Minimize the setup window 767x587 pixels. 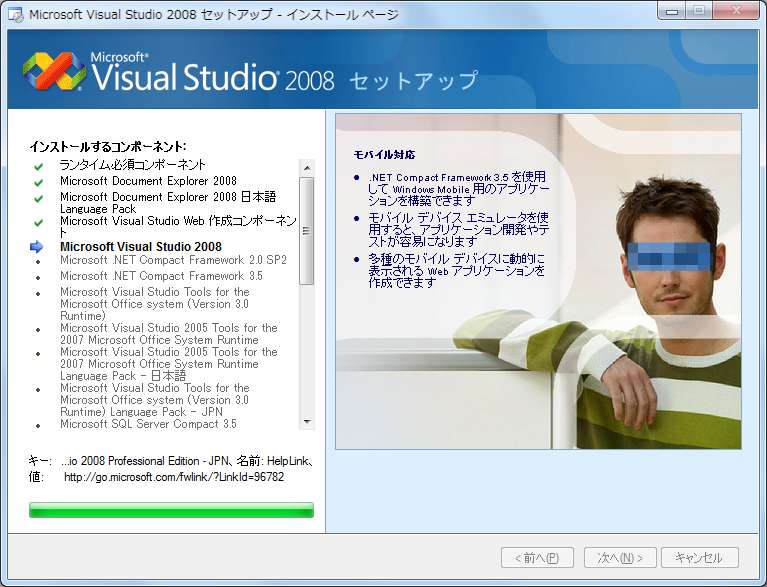click(672, 11)
